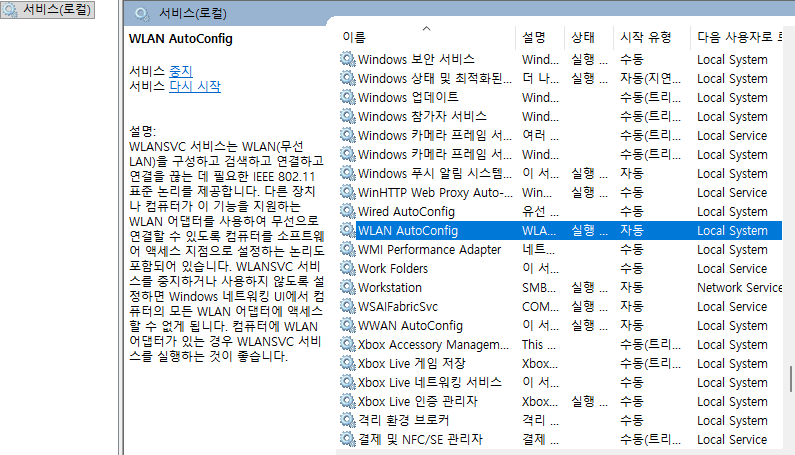Click the SMB description in the Workstation row
The image size is (795, 455).
pos(539,288)
